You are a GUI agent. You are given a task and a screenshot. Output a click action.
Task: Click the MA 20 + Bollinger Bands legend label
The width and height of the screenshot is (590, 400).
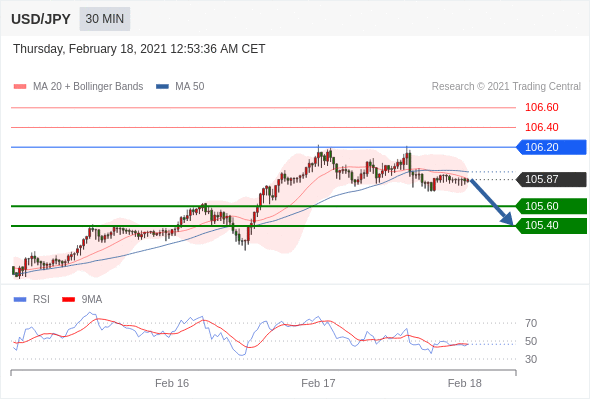[88, 87]
